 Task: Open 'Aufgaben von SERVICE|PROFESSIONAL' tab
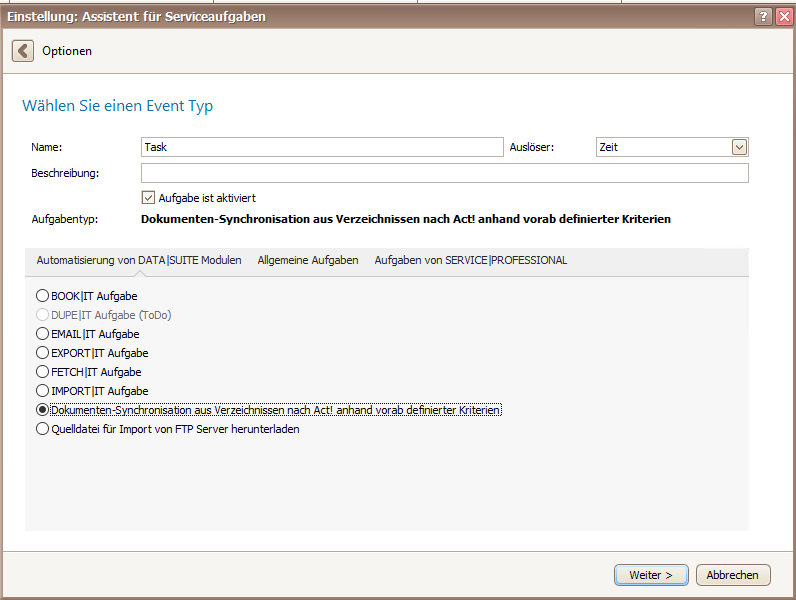pos(471,260)
